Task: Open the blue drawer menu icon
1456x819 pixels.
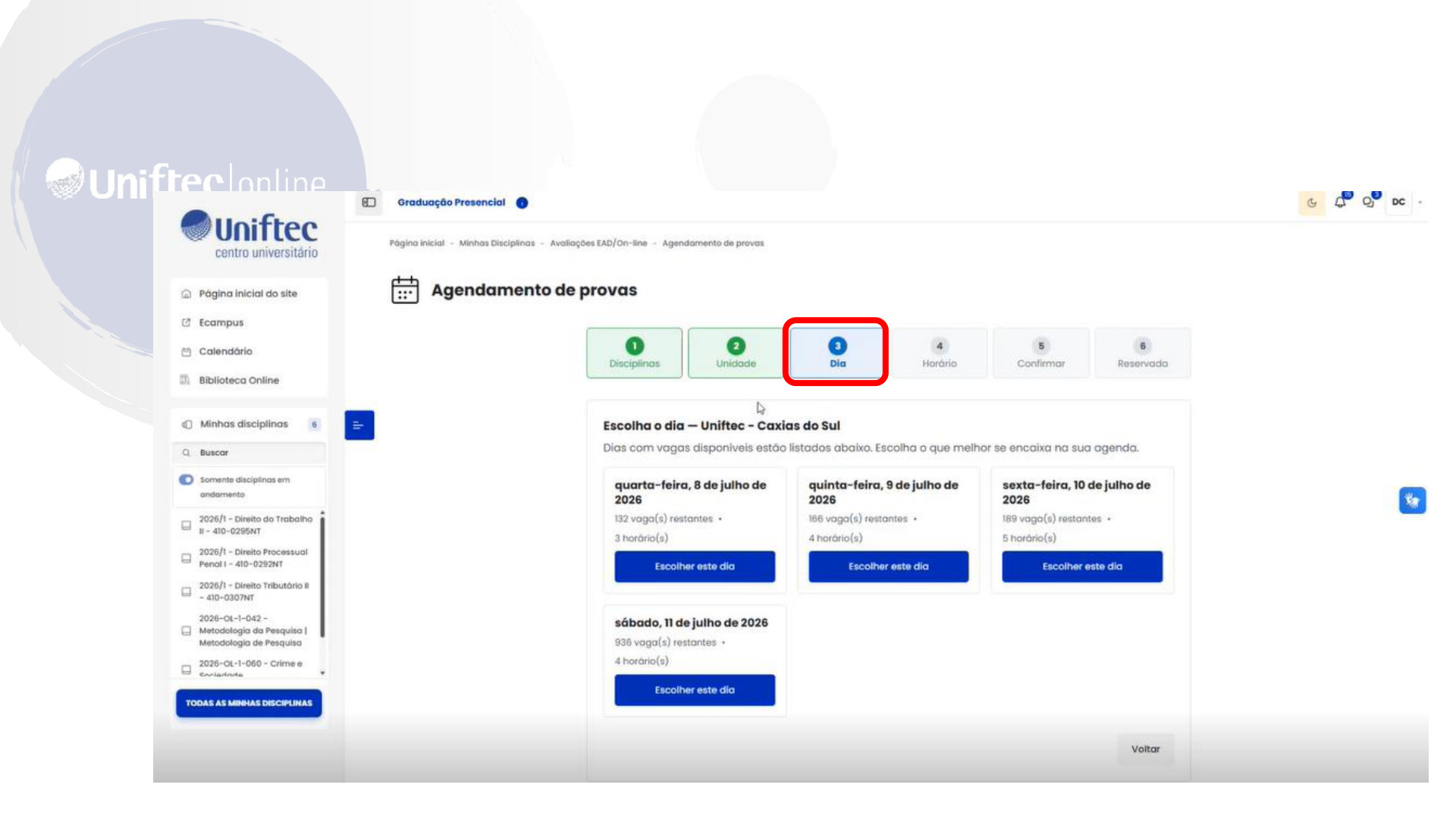Action: pyautogui.click(x=359, y=425)
